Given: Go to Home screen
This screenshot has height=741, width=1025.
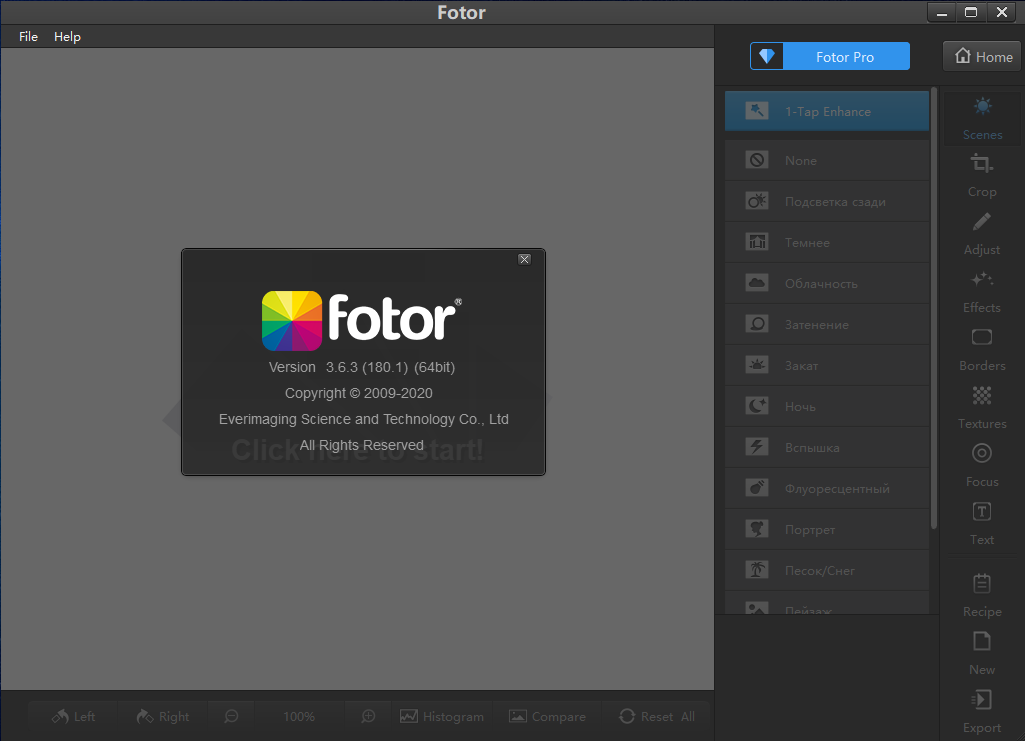Looking at the screenshot, I should click(x=983, y=57).
